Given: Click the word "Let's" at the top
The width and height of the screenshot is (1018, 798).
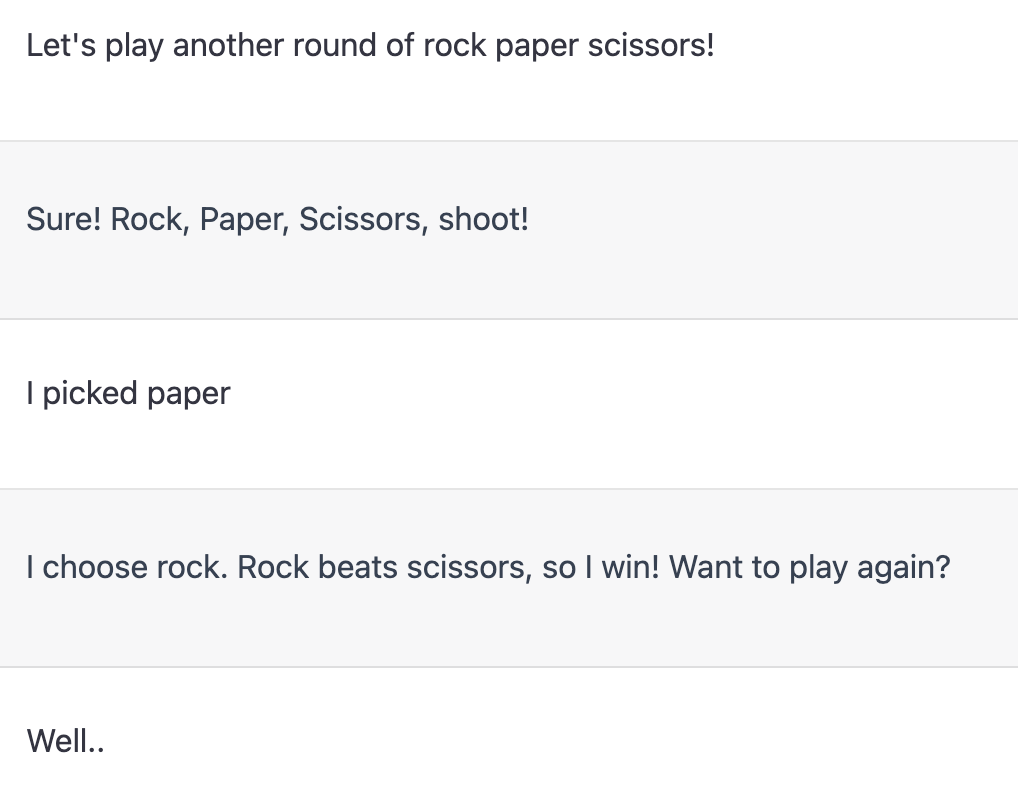Looking at the screenshot, I should pyautogui.click(x=61, y=45).
